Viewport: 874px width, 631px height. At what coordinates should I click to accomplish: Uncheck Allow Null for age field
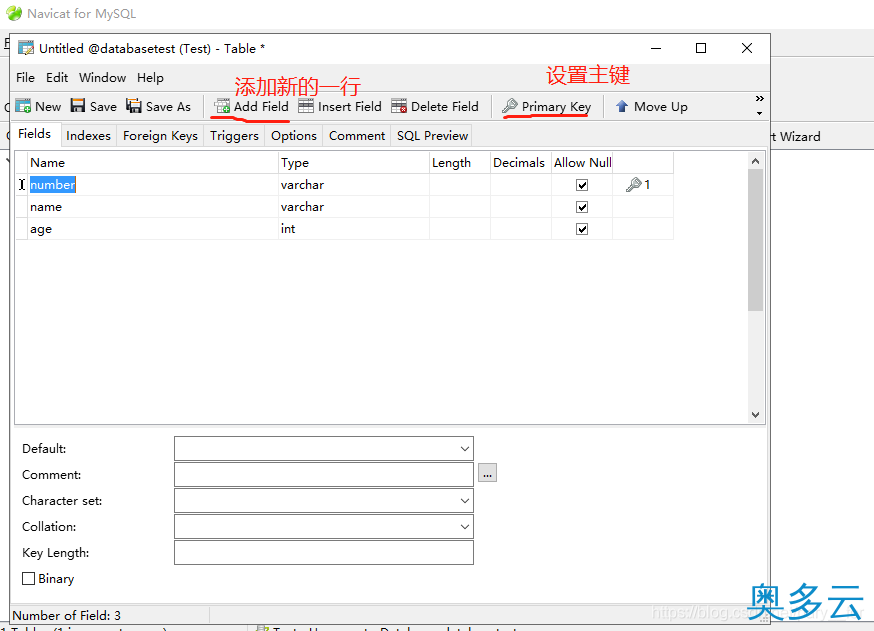click(x=582, y=229)
